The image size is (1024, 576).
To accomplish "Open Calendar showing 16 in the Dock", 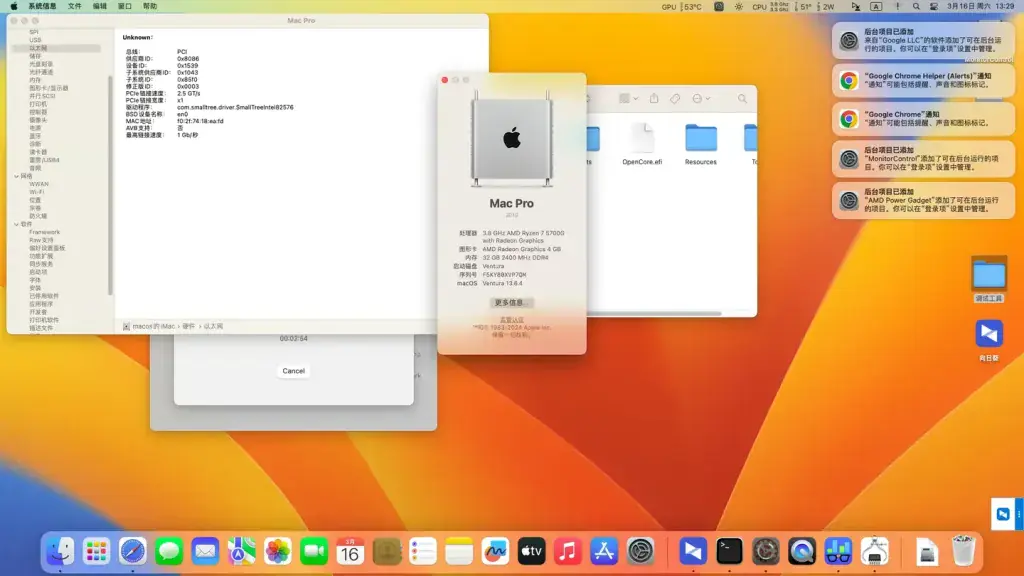I will click(350, 552).
